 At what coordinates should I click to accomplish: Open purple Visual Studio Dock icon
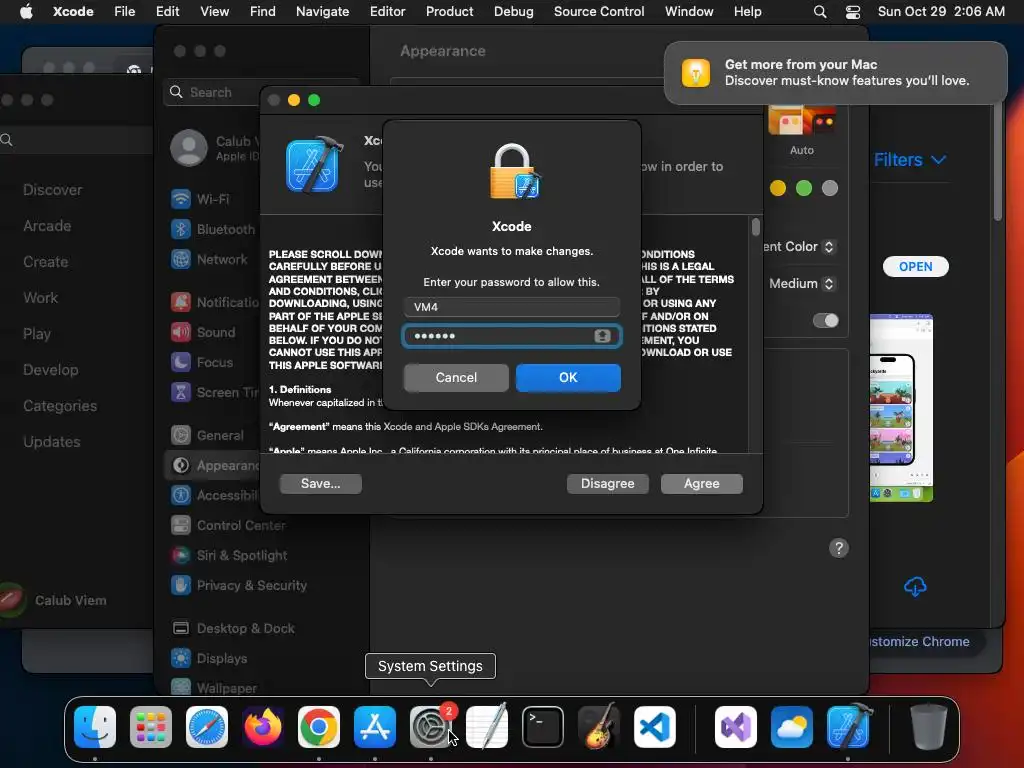point(736,727)
